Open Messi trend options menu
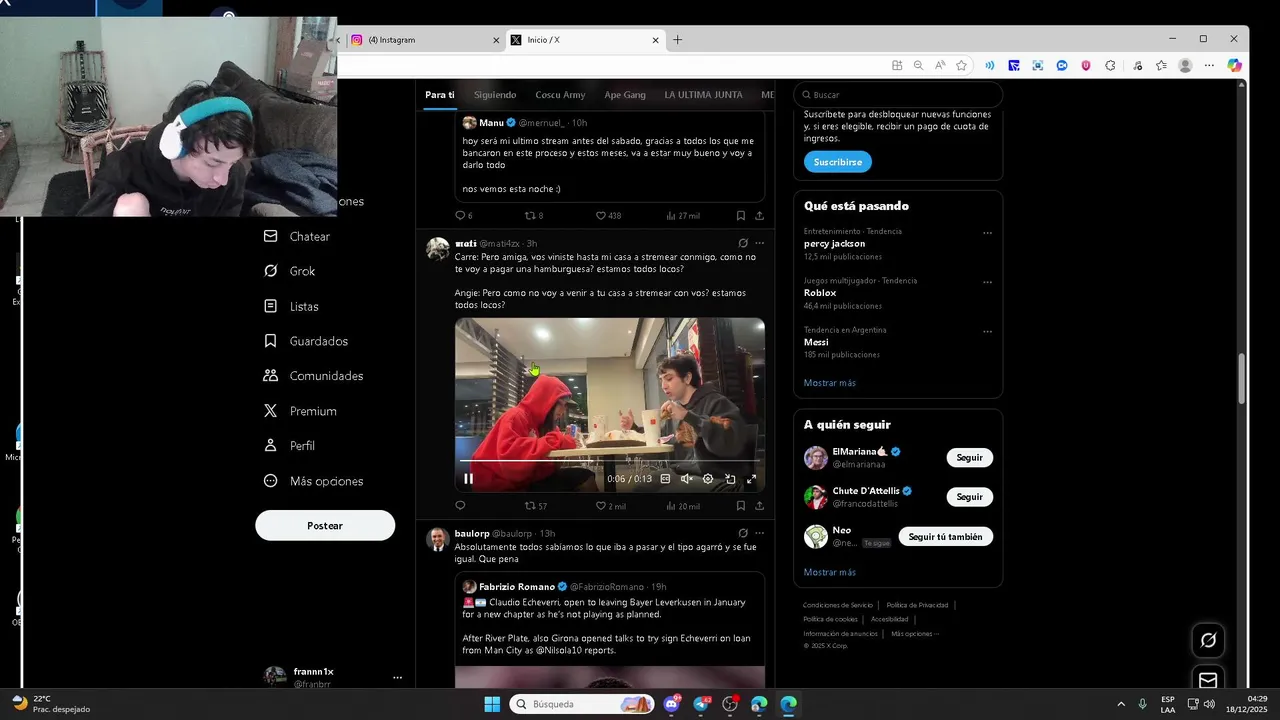Image resolution: width=1280 pixels, height=720 pixels. 987,331
